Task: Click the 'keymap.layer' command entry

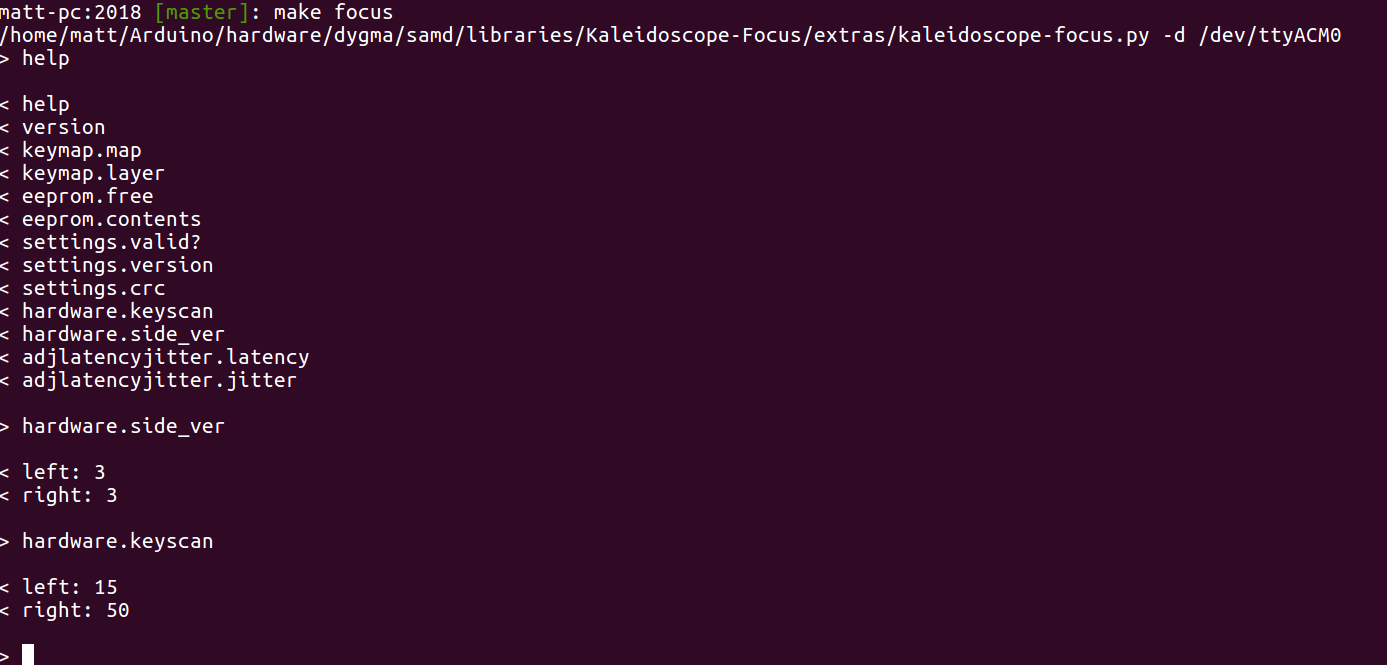Action: [x=93, y=174]
